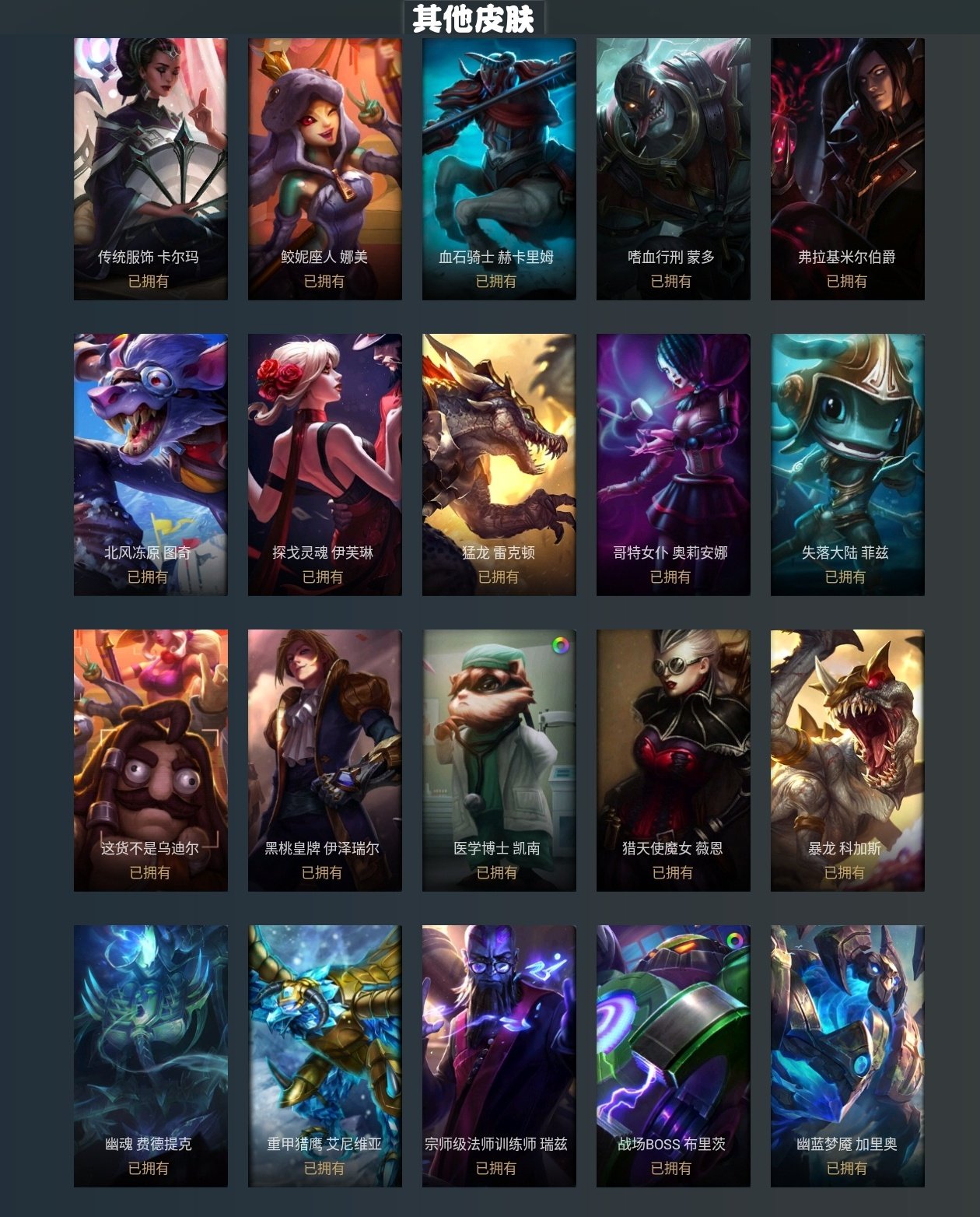980x1217 pixels.
Task: Select the 暴龙 科加斯 skin thumbnail
Action: (x=848, y=760)
